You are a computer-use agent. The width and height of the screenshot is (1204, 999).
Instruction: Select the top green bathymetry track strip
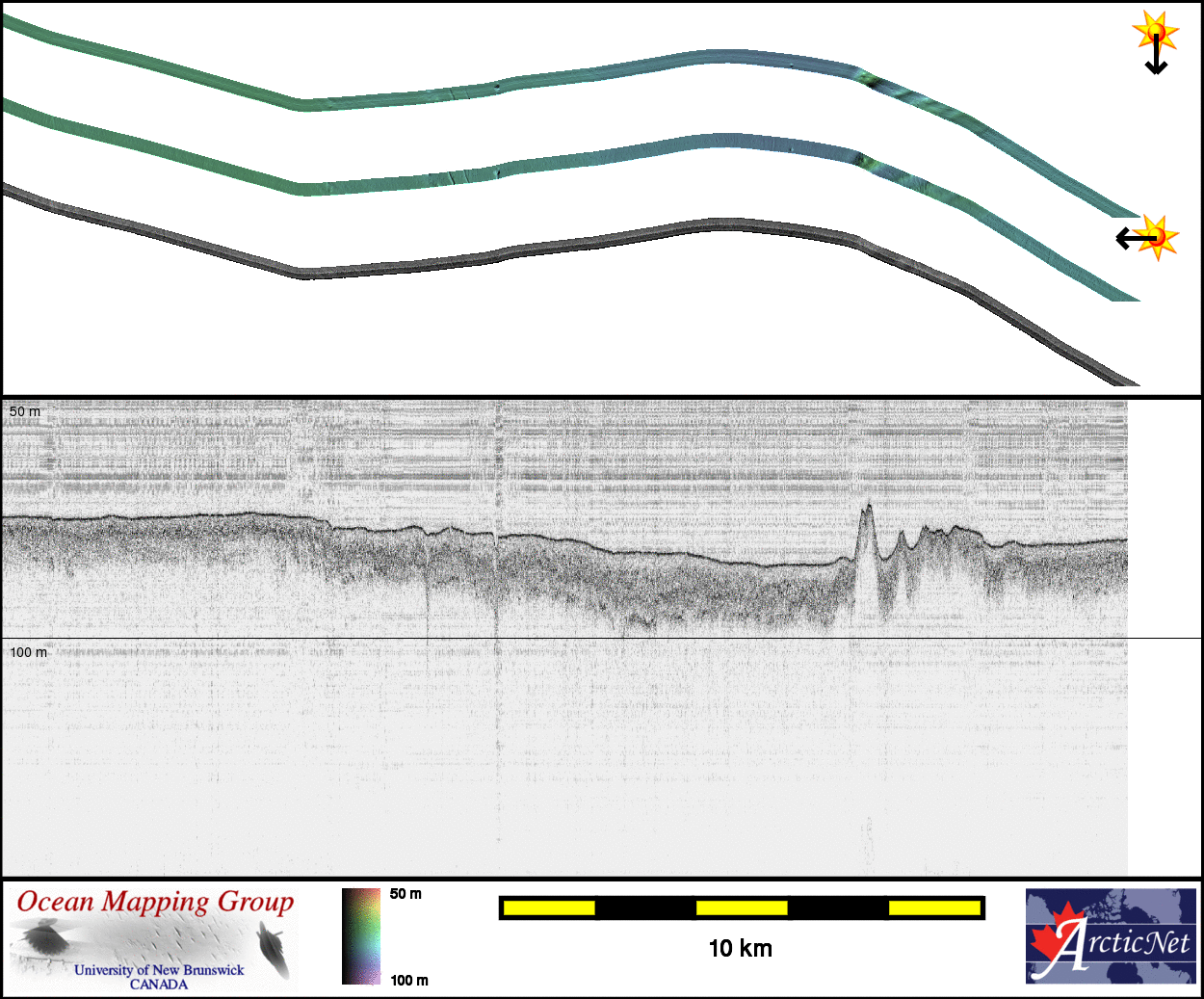click(x=578, y=76)
